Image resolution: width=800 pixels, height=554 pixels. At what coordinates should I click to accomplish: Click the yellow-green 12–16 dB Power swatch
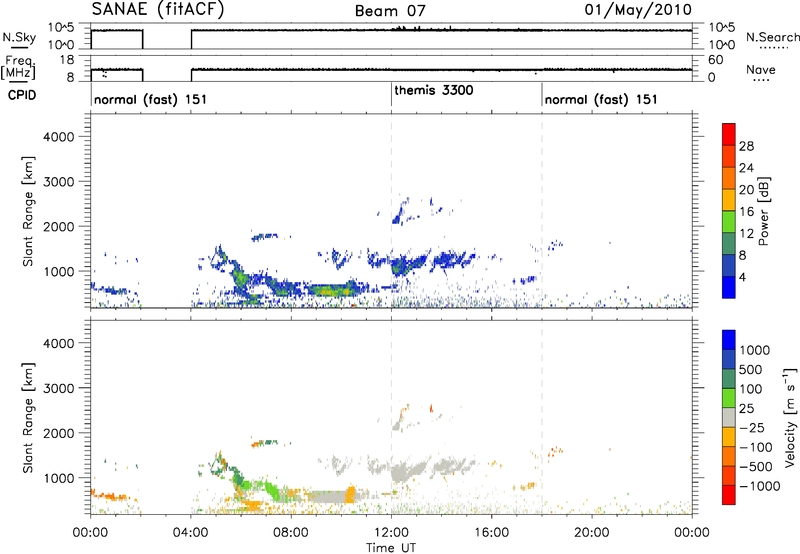pos(729,222)
